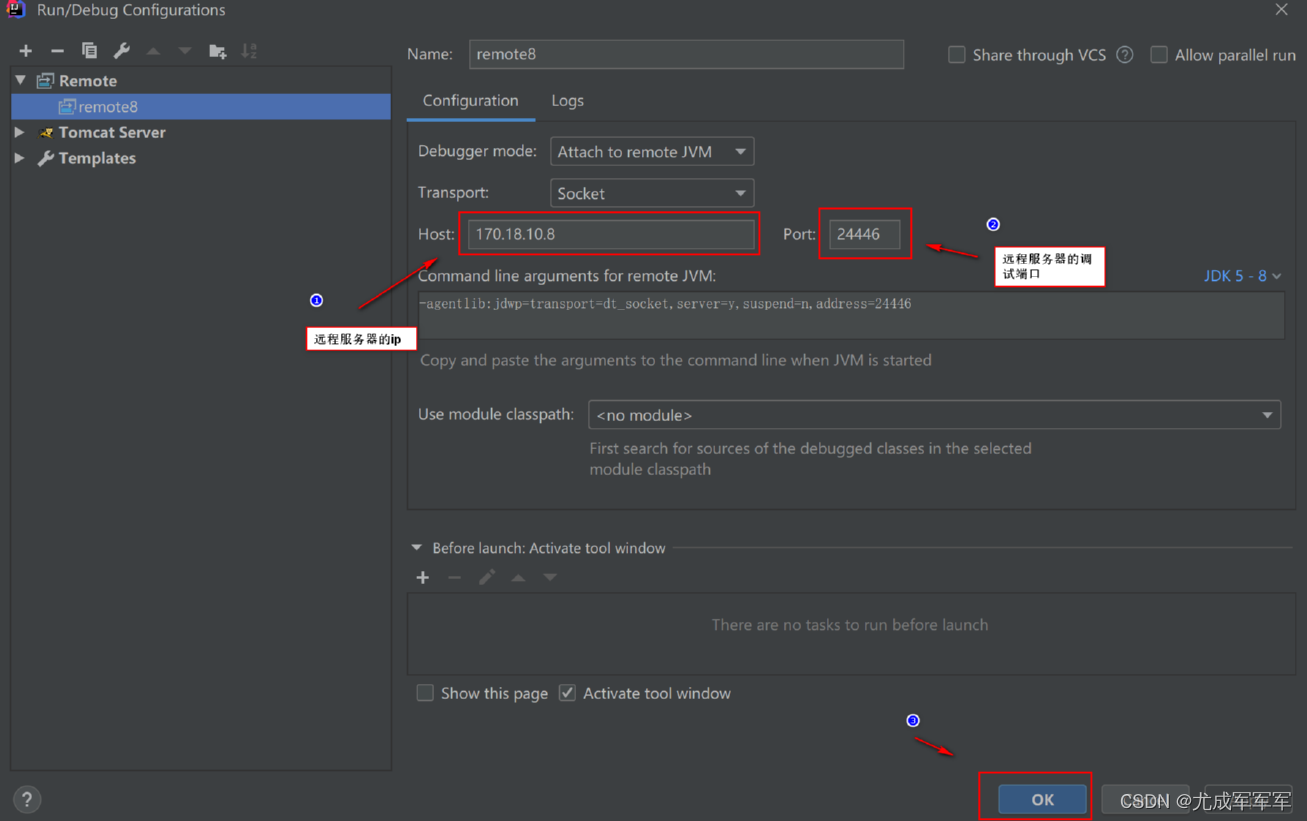1307x821 pixels.
Task: Add a new configuration with plus icon
Action: pyautogui.click(x=26, y=51)
